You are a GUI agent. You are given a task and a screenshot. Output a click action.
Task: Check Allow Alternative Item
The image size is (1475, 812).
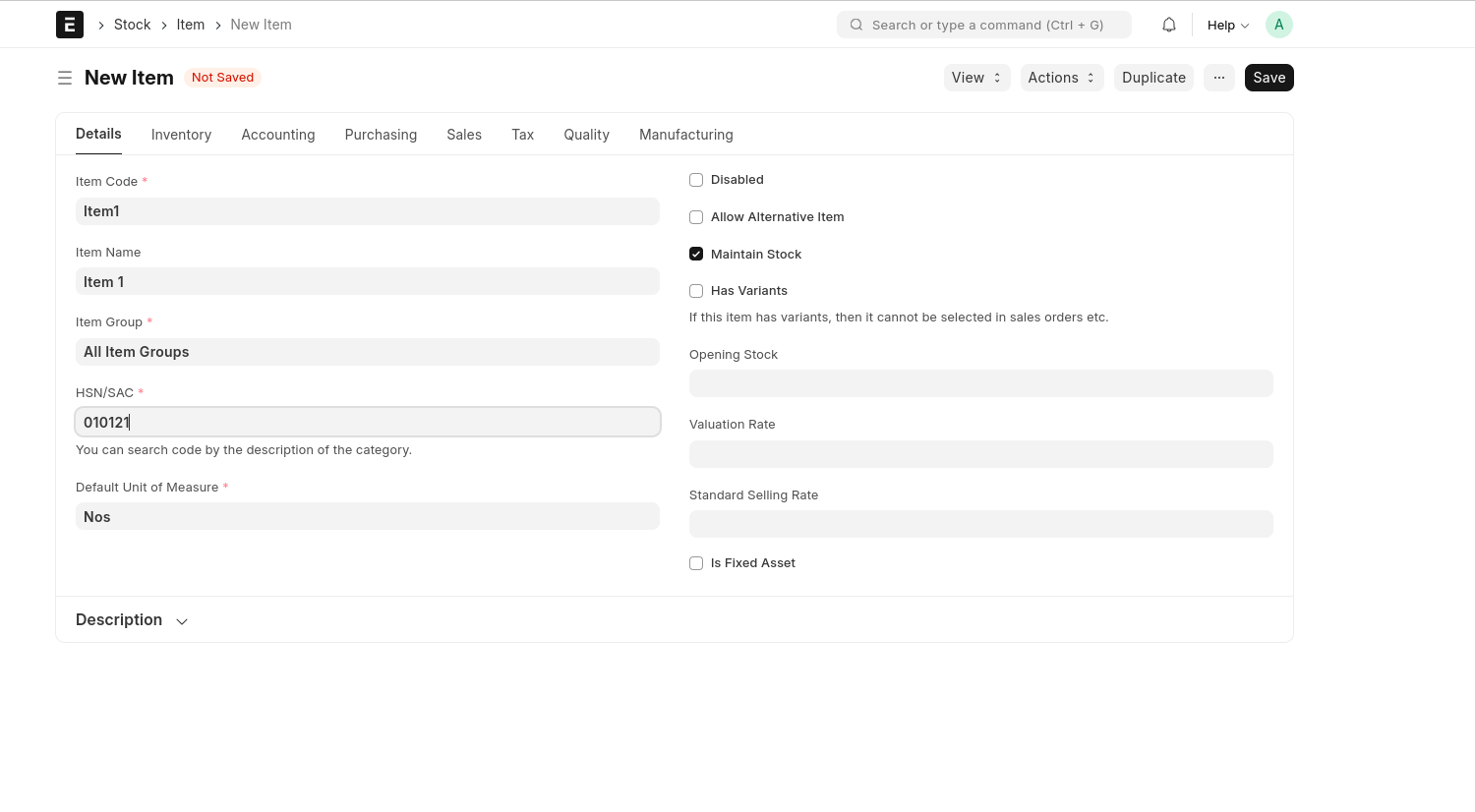696,217
